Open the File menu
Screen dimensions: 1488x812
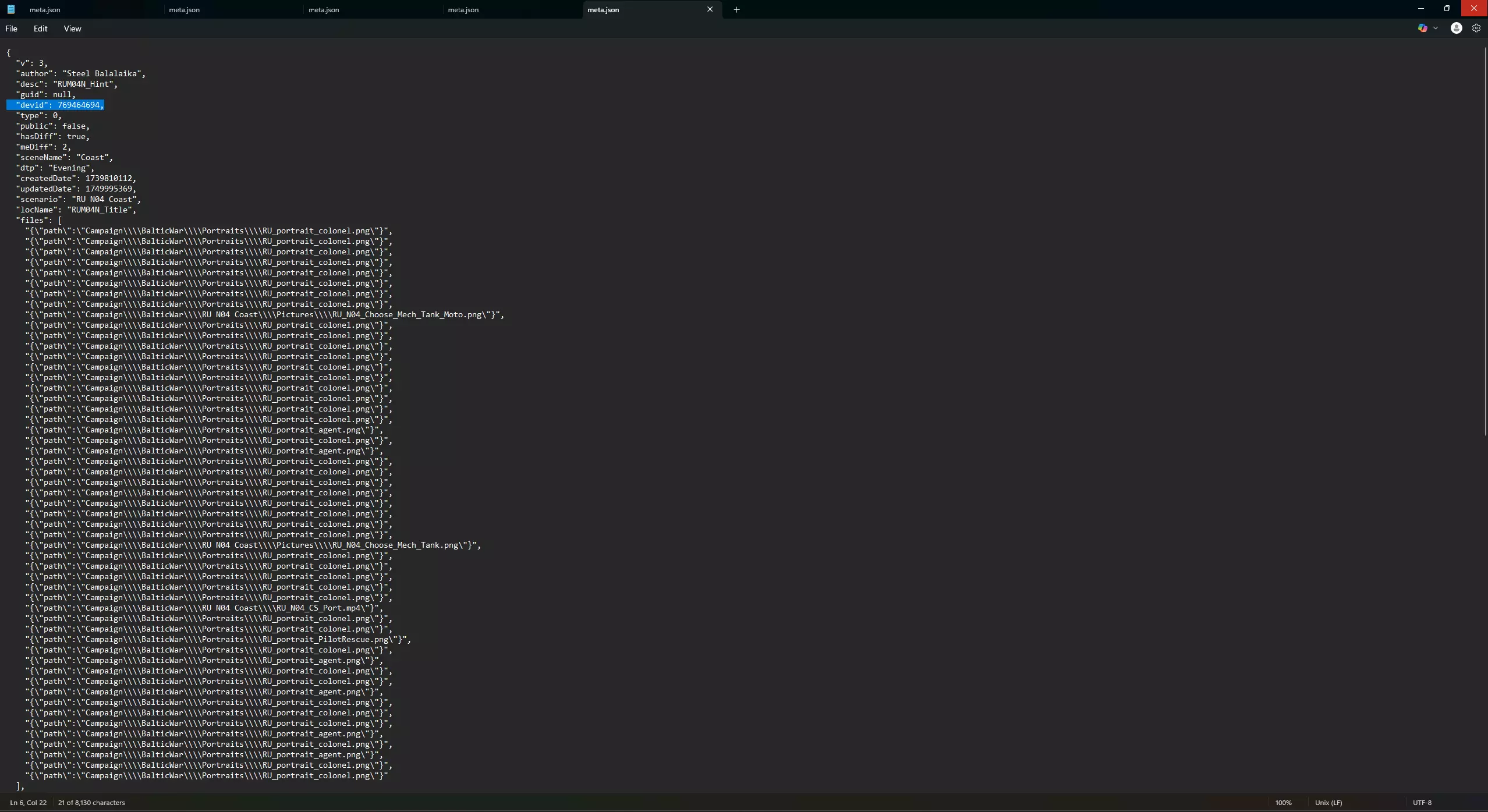pyautogui.click(x=11, y=29)
